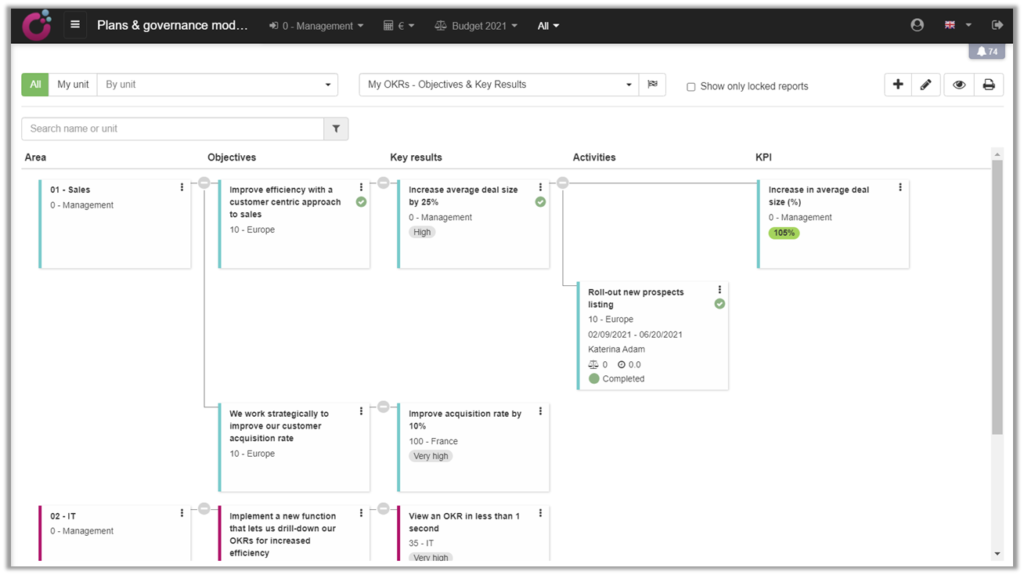Open the currency € dropdown
Viewport: 1024px width, 575px height.
(399, 26)
